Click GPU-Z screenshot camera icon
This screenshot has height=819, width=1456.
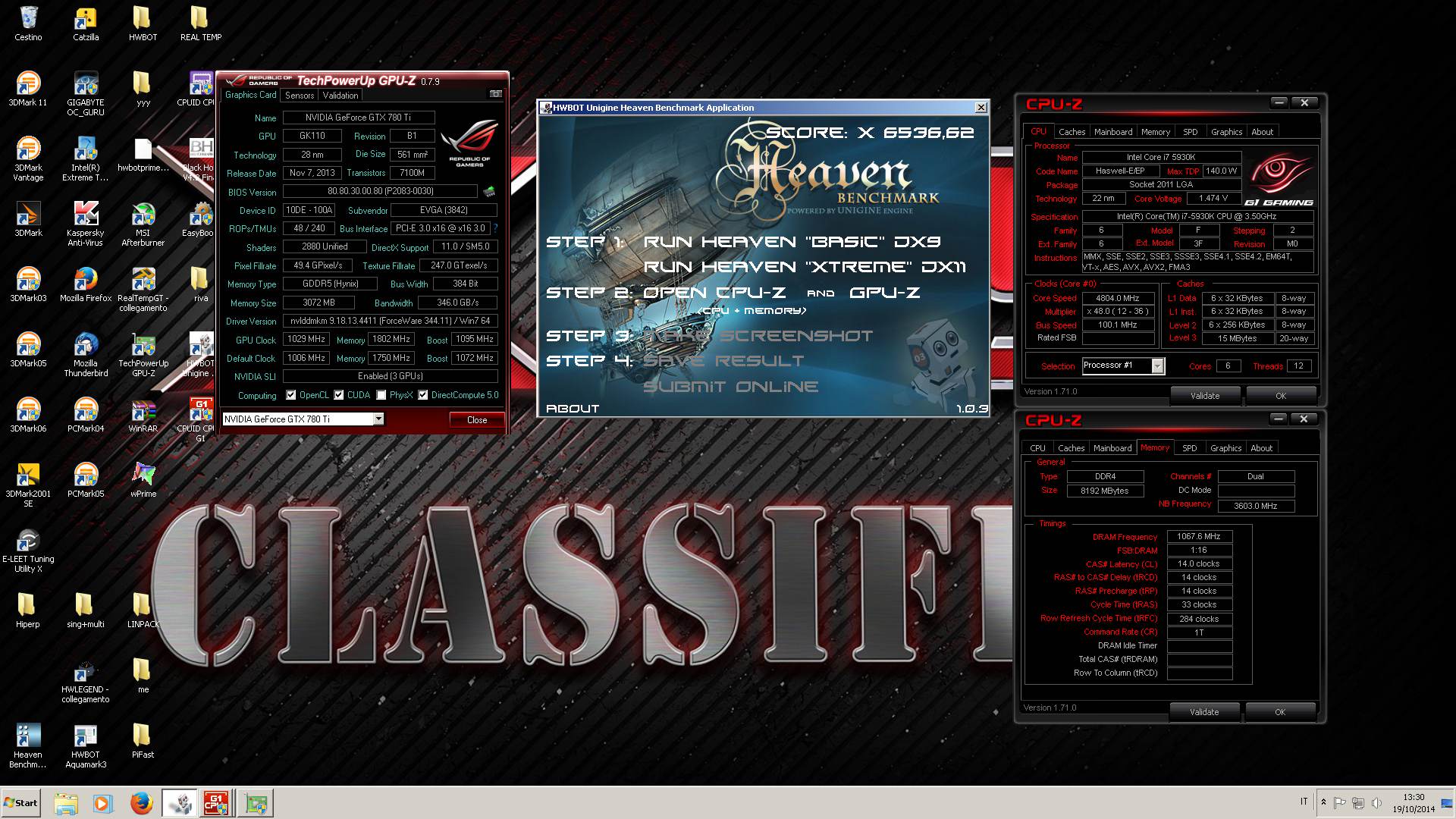(495, 94)
